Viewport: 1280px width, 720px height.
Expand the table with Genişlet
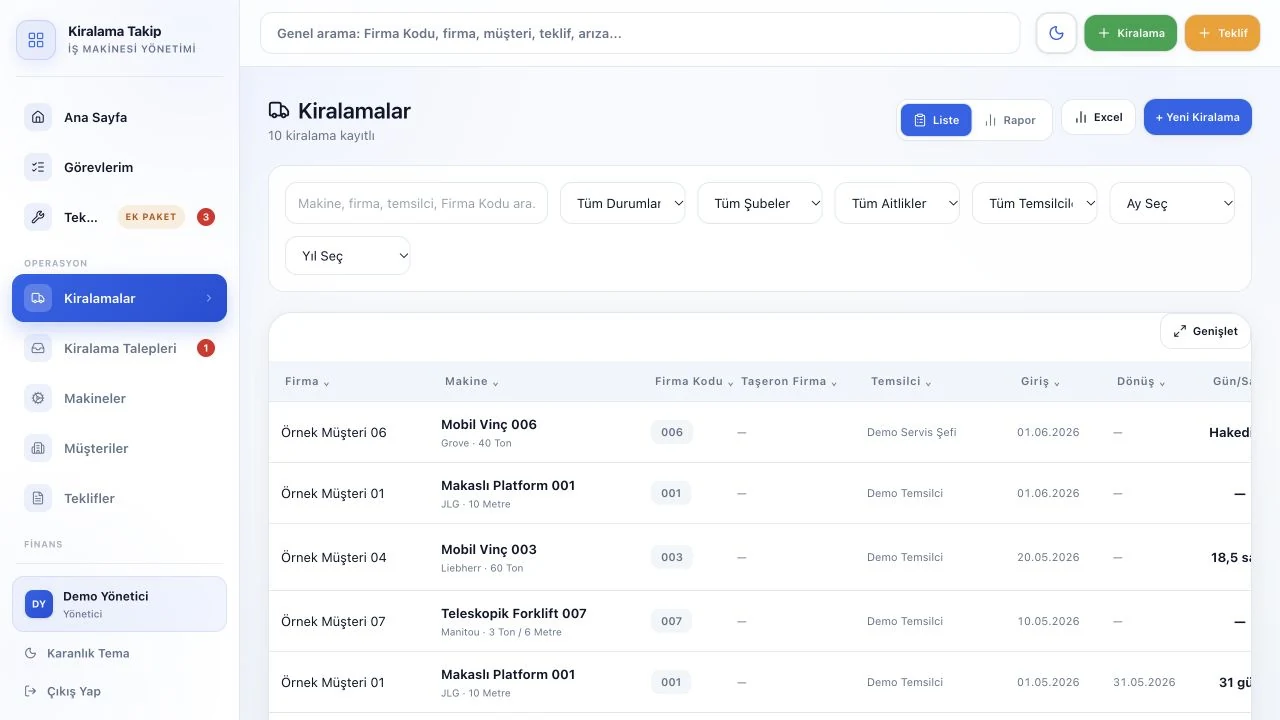pyautogui.click(x=1205, y=331)
